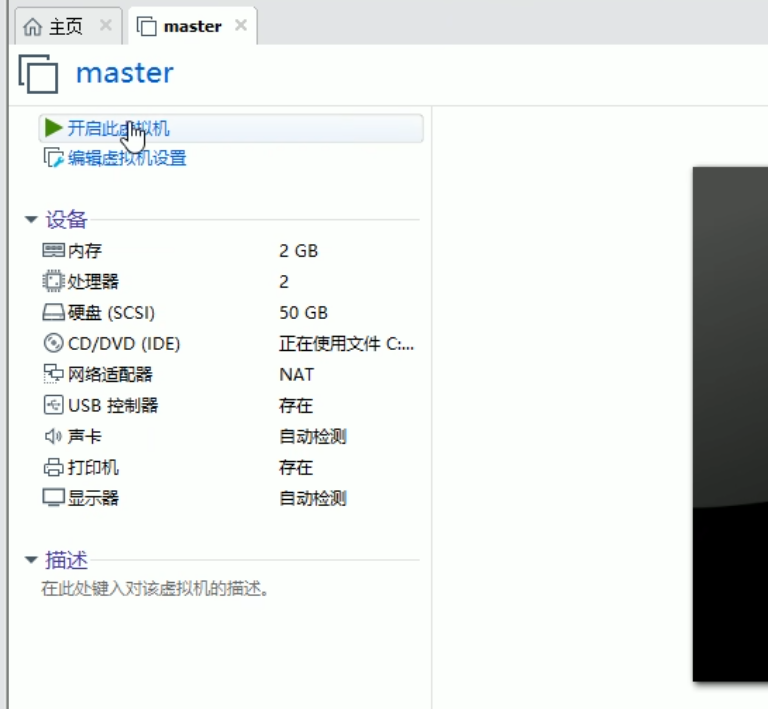Click the large master virtual machine icon

(38, 74)
